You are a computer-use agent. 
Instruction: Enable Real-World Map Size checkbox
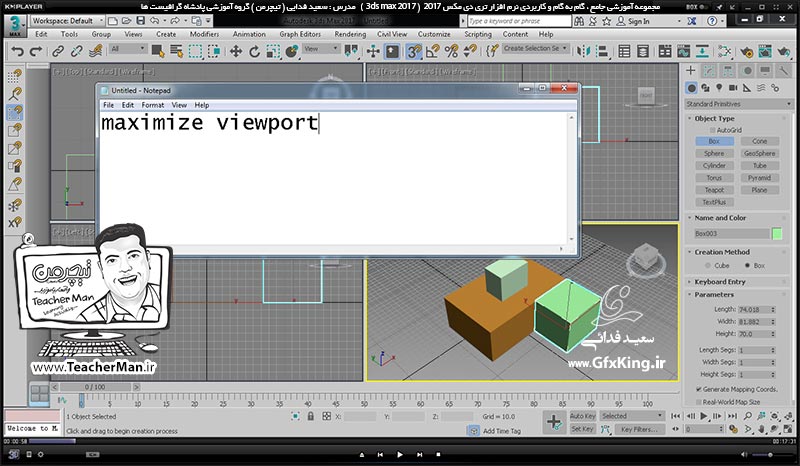(698, 402)
